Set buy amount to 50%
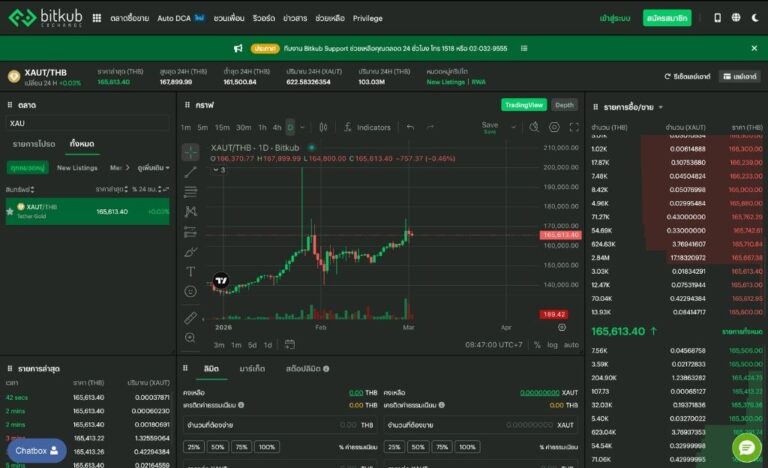The image size is (768, 468). point(217,447)
